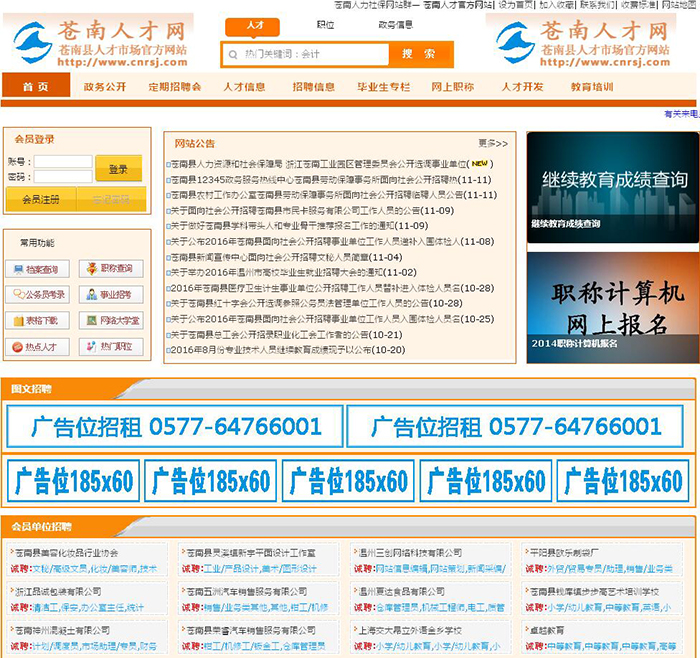Image resolution: width=700 pixels, height=658 pixels.
Task: Go to 招聘信息 in navigation
Action: click(313, 87)
